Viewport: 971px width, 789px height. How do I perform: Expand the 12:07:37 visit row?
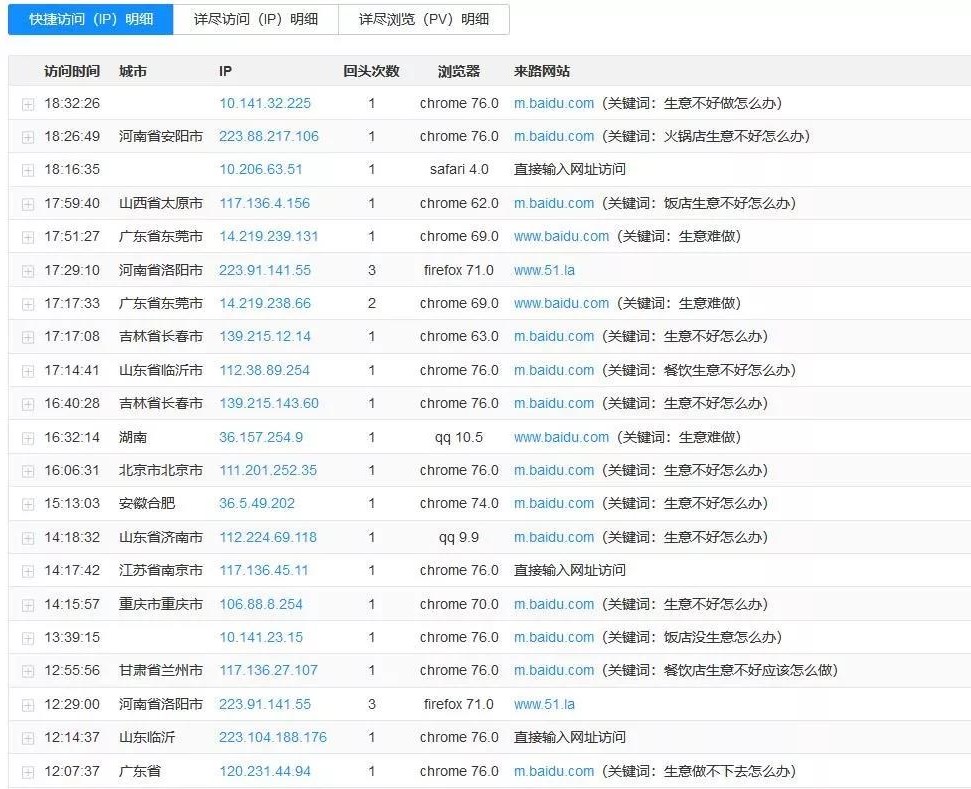[x=28, y=772]
